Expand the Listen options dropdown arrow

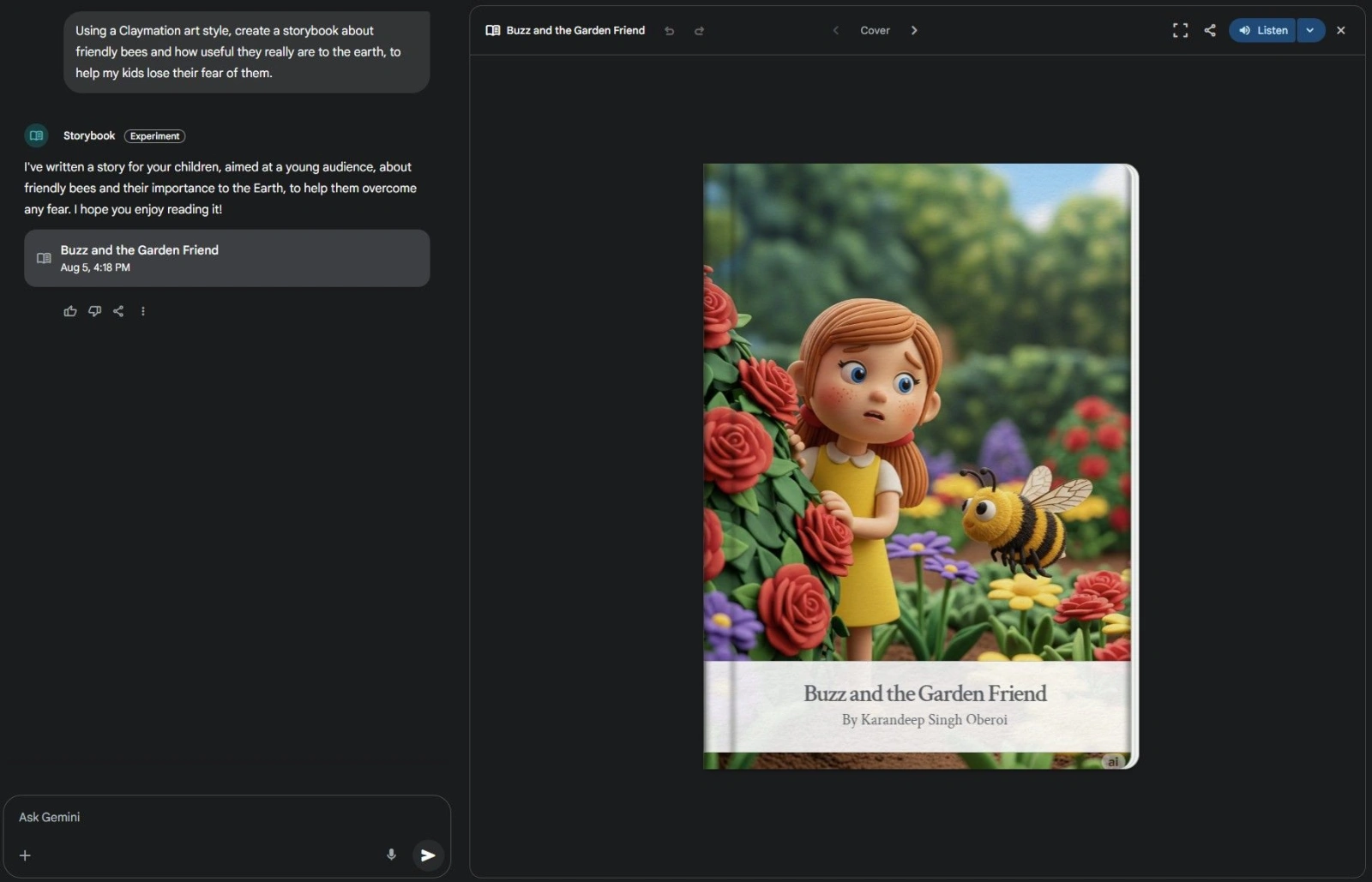(1310, 30)
